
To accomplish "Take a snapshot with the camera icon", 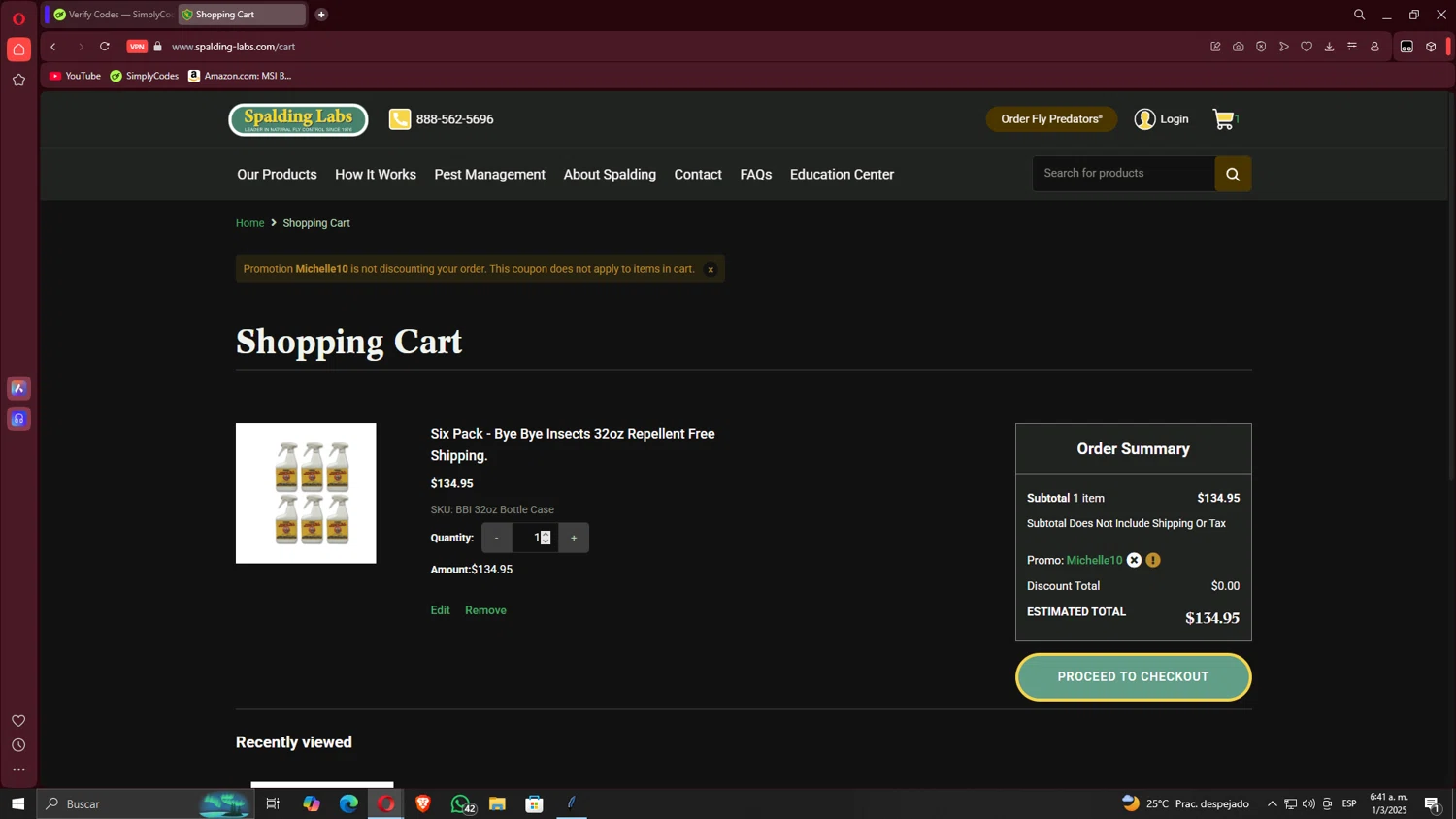I will 1239,47.
